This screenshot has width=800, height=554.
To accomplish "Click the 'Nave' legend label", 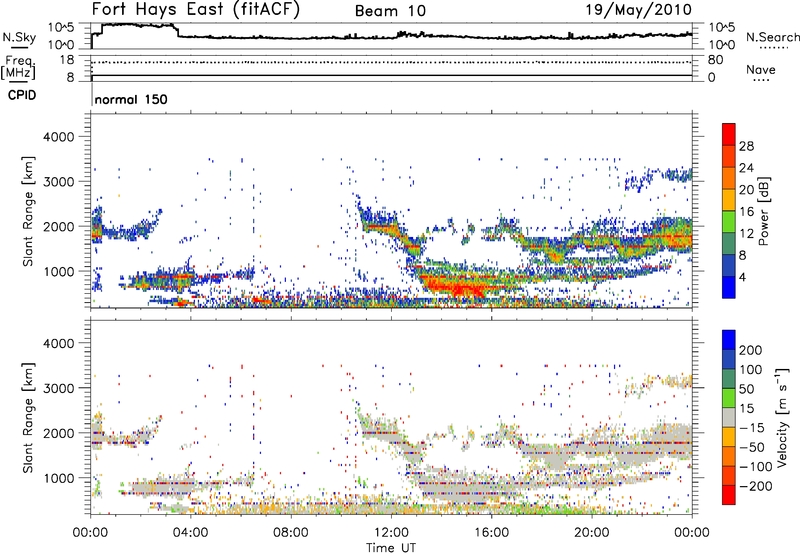I will point(761,69).
